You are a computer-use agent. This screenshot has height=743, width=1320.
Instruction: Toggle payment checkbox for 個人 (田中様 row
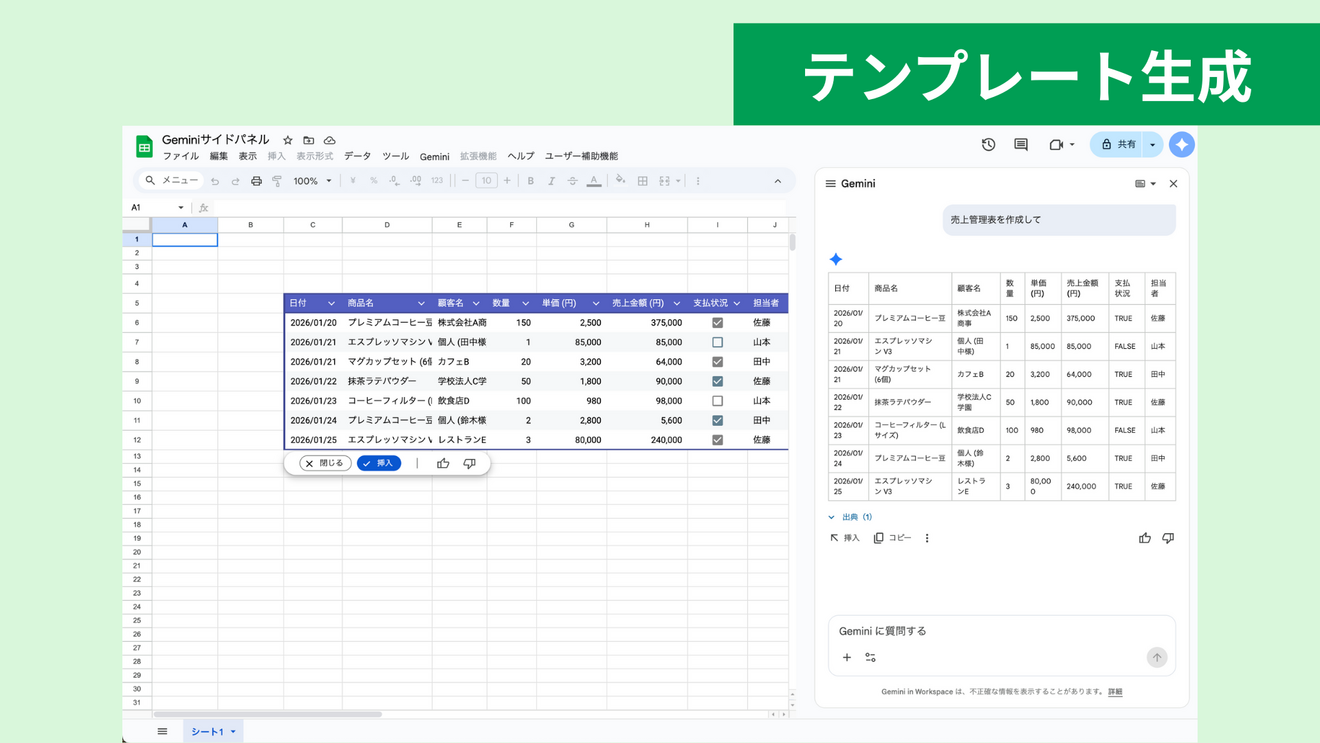(717, 342)
